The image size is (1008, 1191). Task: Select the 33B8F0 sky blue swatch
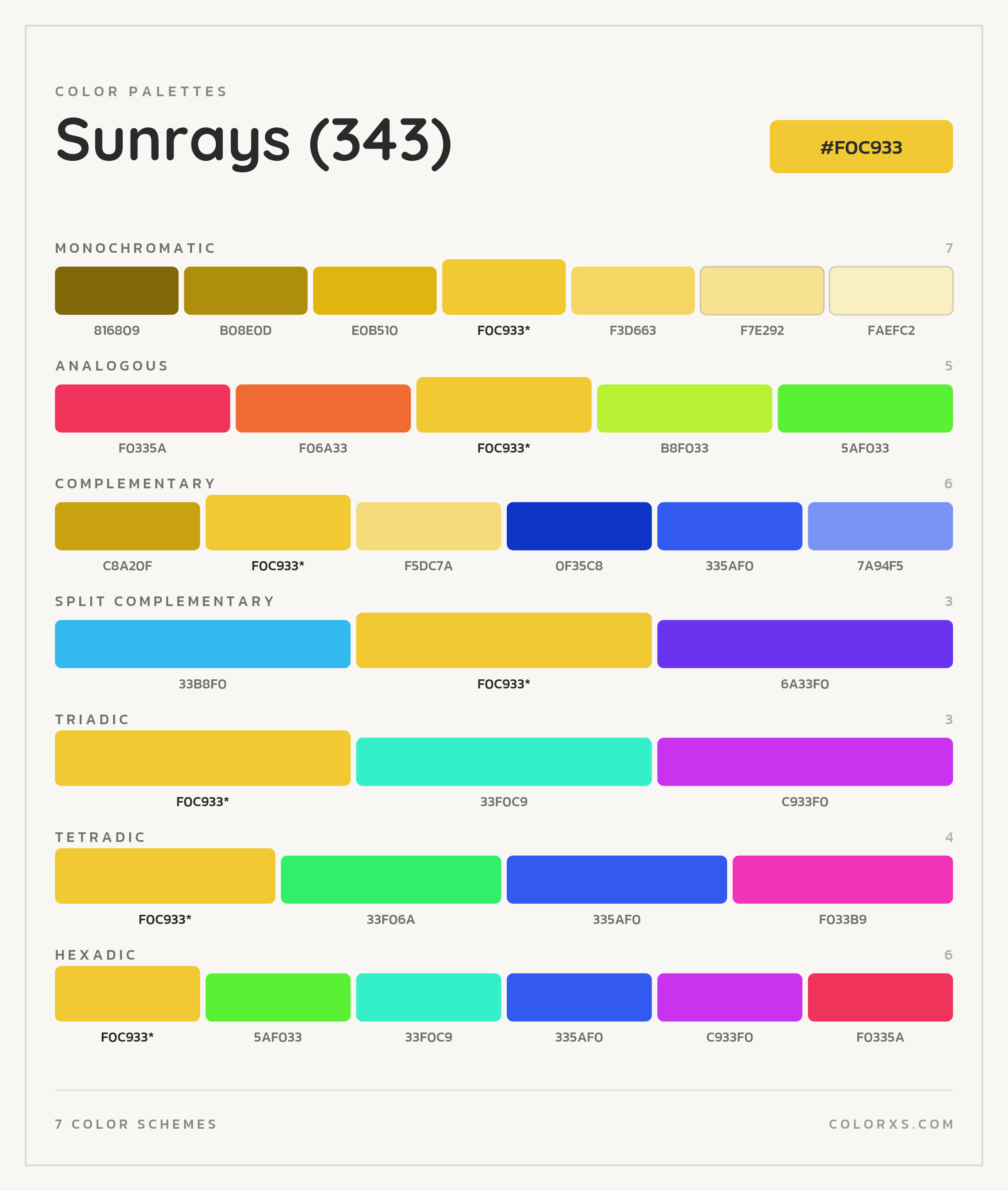202,644
